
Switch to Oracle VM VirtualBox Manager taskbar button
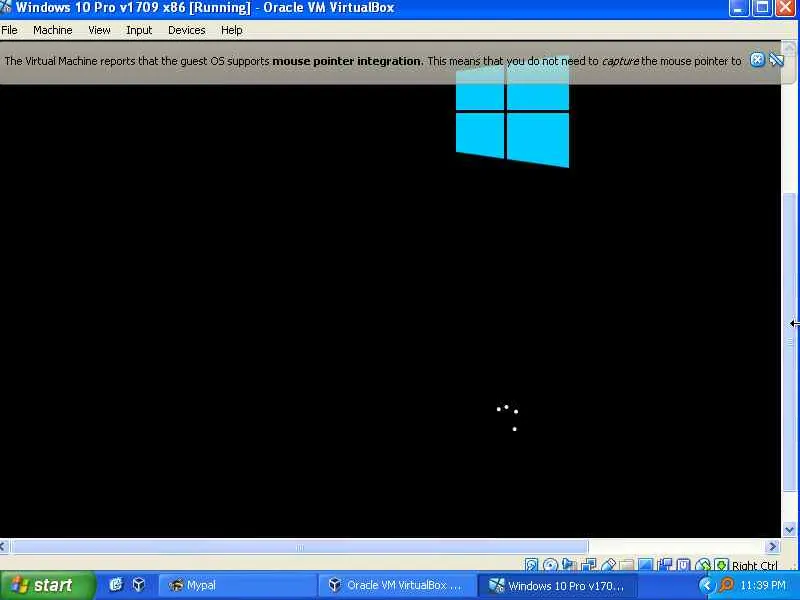click(397, 585)
